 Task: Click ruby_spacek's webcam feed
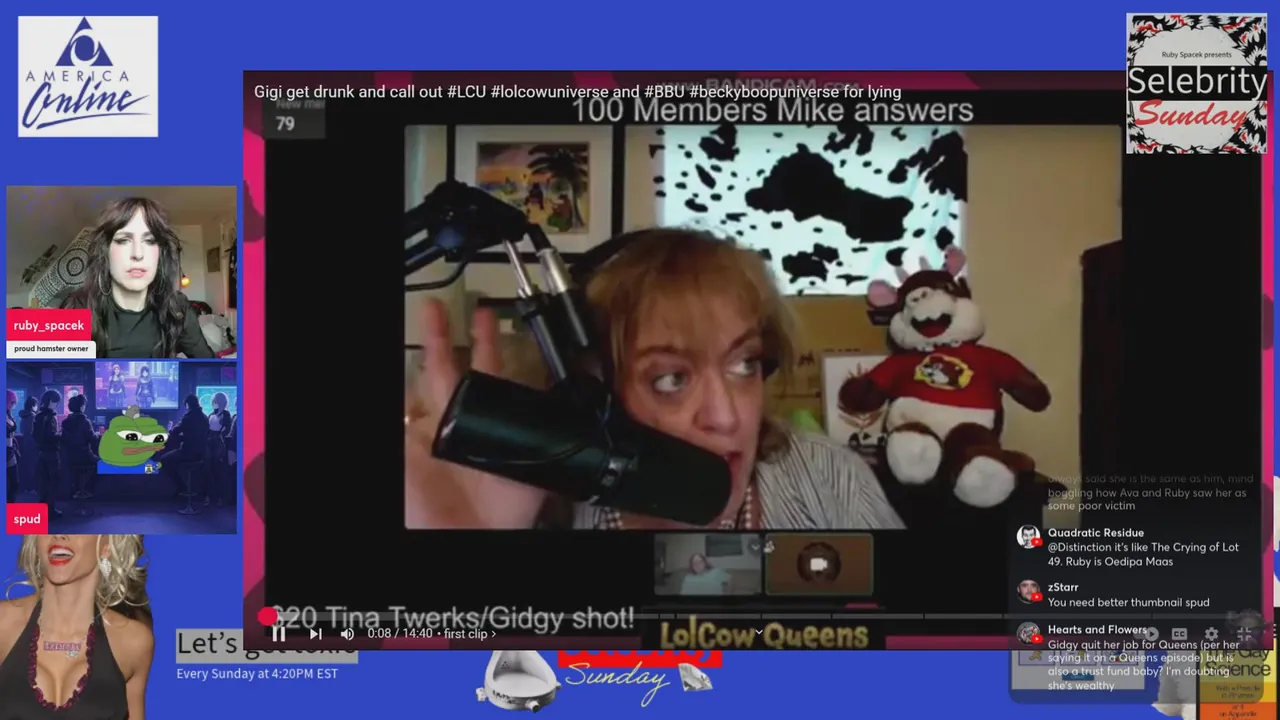tap(122, 271)
